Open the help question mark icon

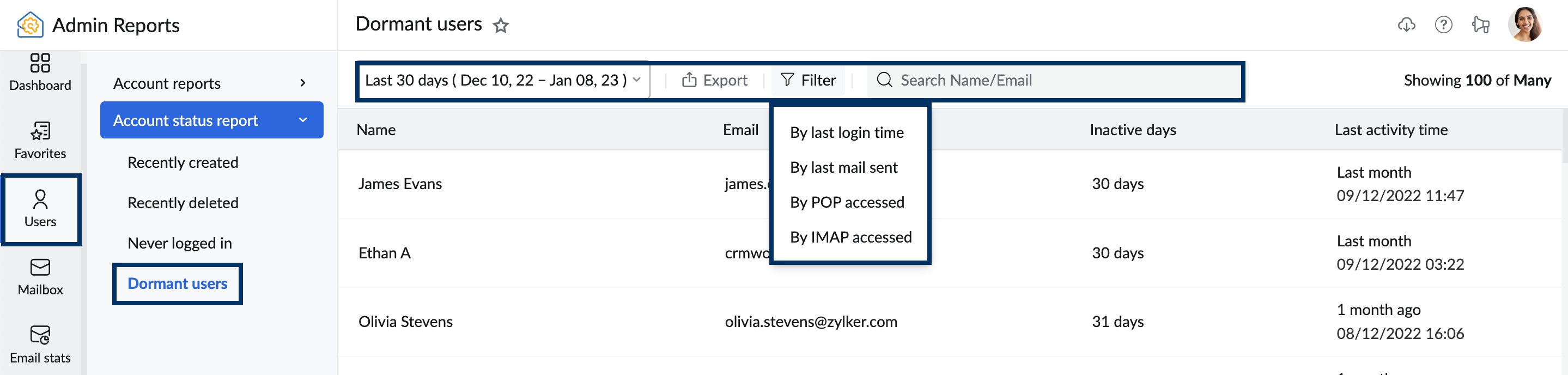click(1443, 25)
